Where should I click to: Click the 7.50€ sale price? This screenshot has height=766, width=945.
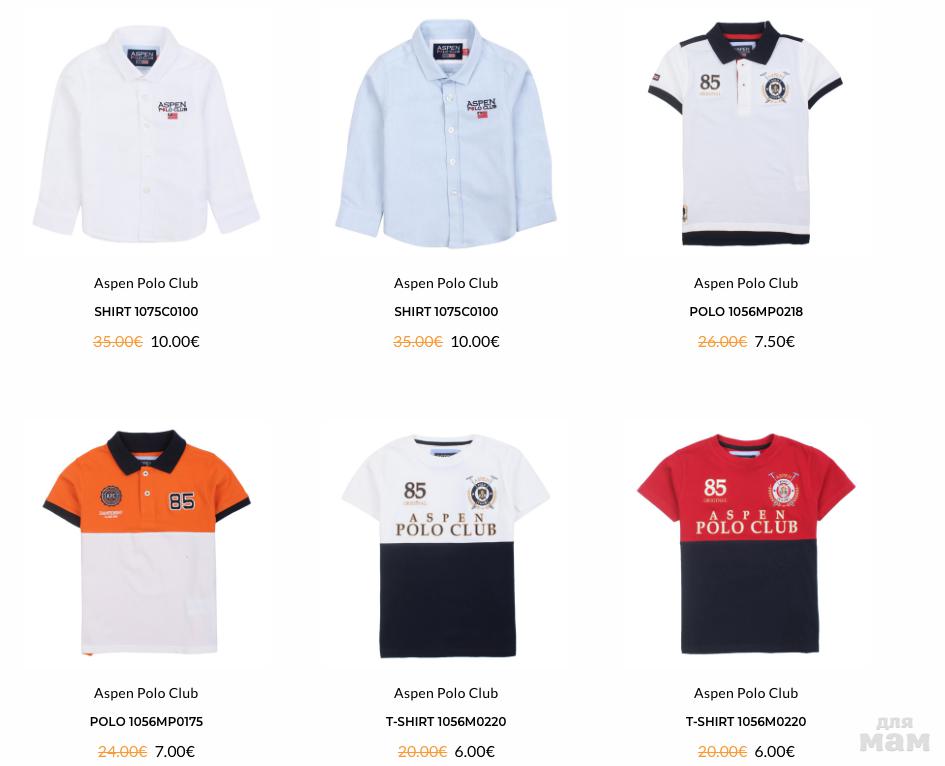774,342
